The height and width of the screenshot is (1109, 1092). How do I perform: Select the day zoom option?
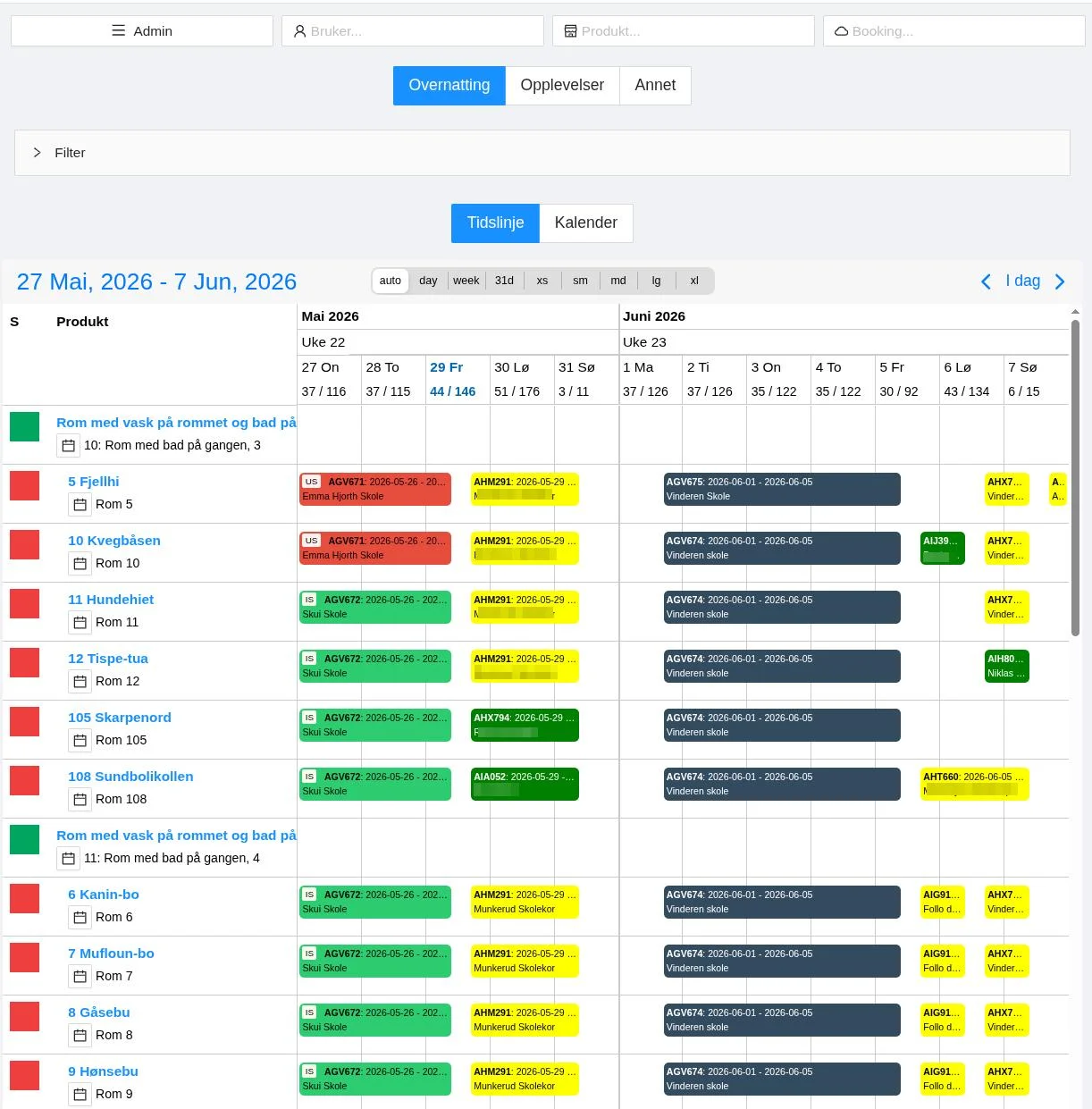click(x=428, y=281)
